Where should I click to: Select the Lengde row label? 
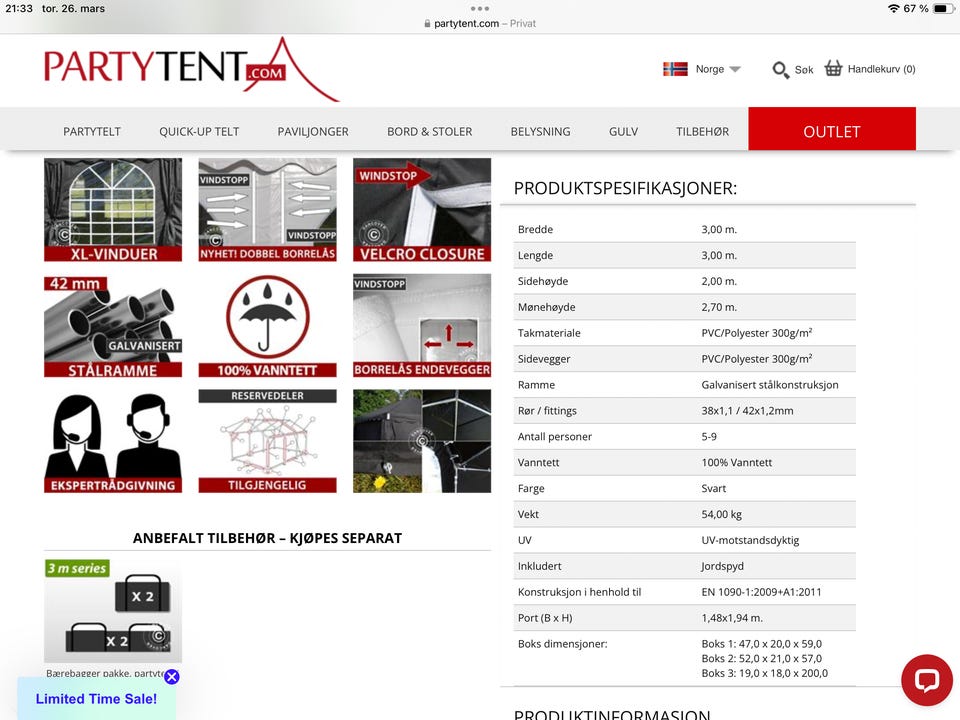[x=535, y=256]
